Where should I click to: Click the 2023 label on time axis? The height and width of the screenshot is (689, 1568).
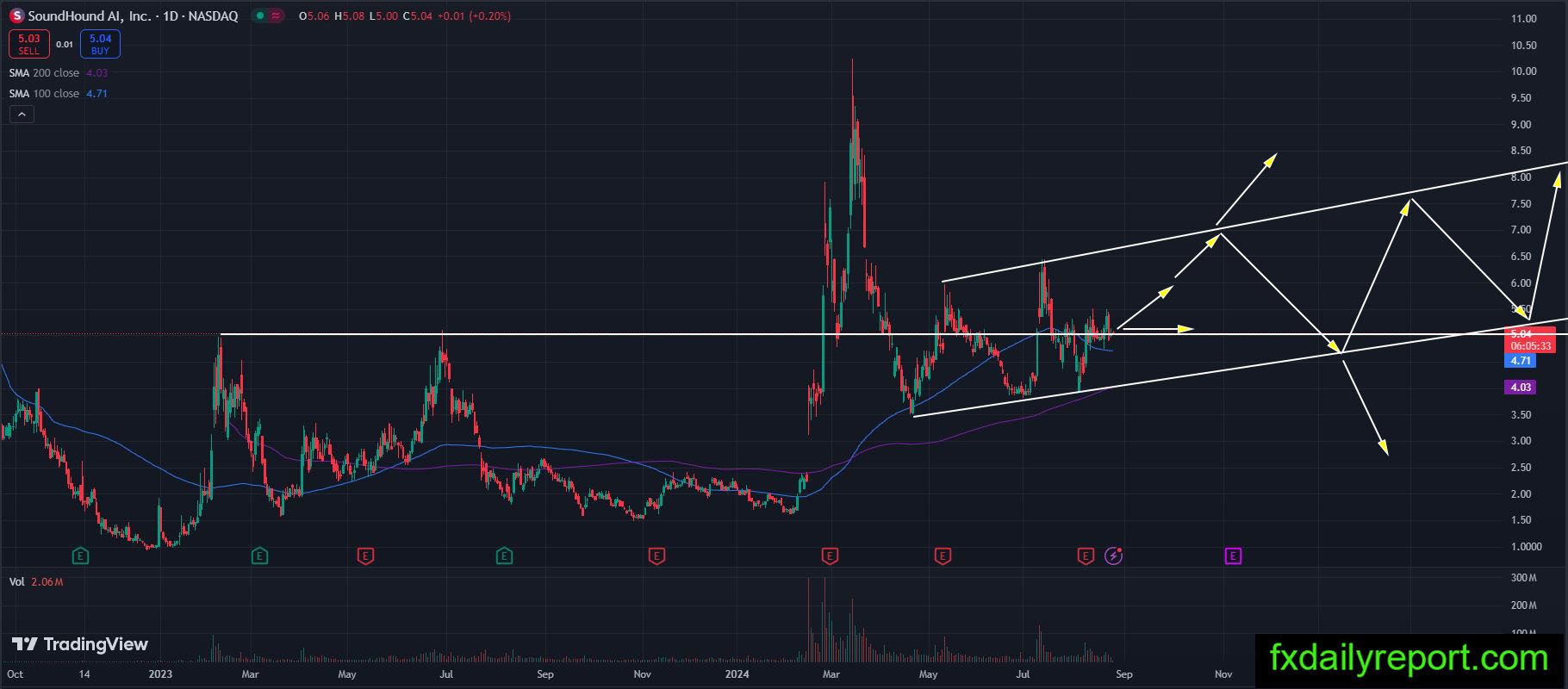tap(160, 674)
